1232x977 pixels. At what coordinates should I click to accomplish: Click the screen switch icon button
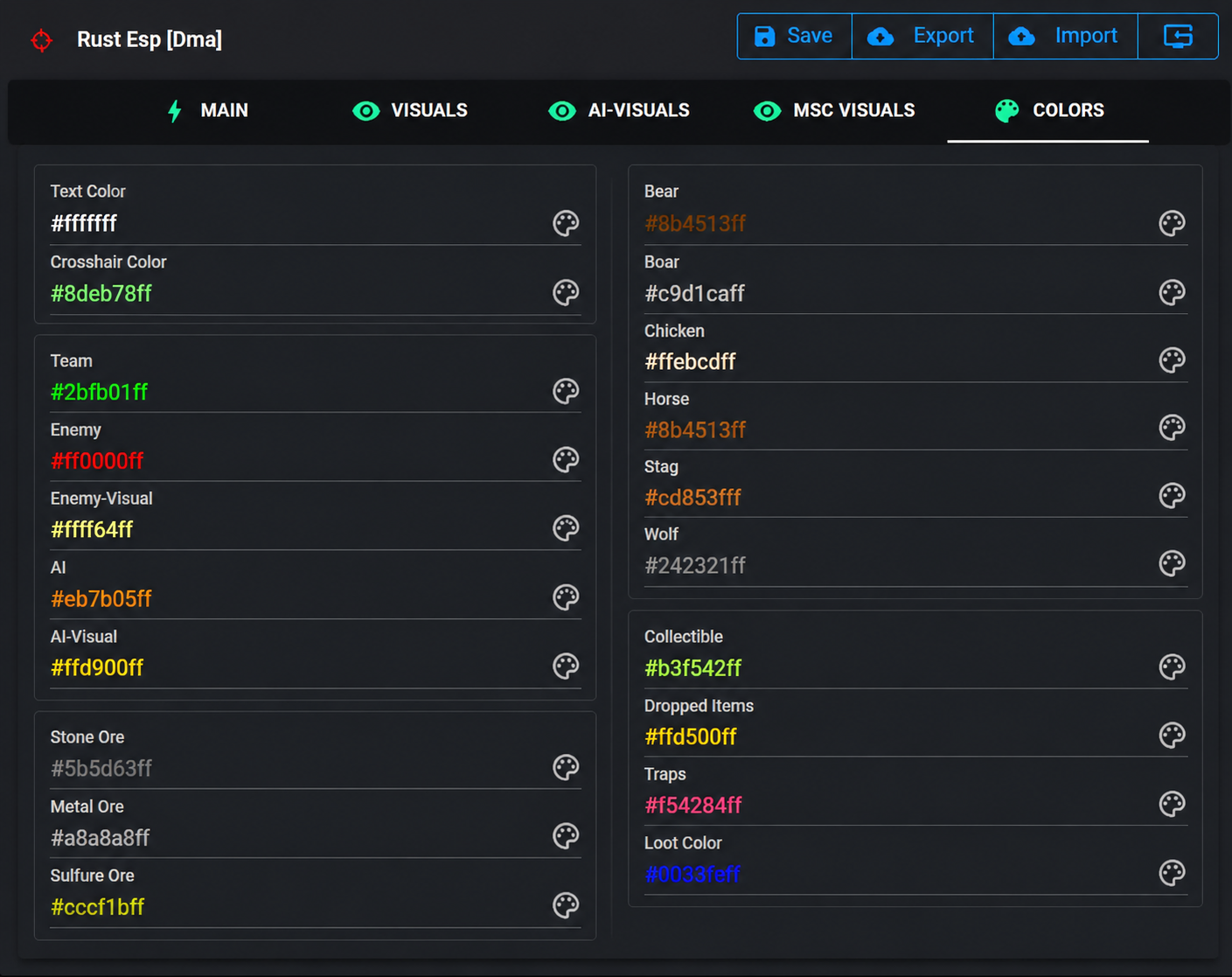pos(1178,36)
